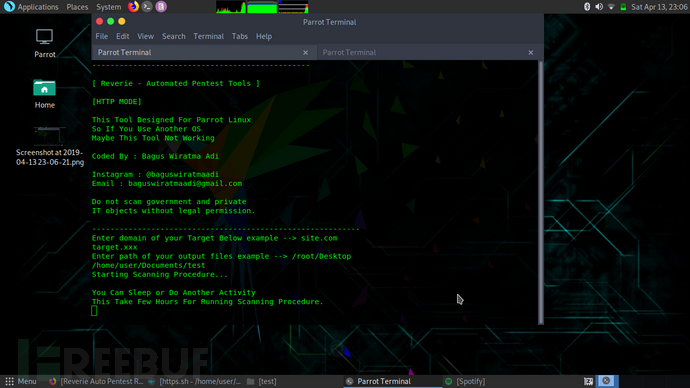The height and width of the screenshot is (388, 690).
Task: Open the terminal File menu
Action: (x=102, y=36)
